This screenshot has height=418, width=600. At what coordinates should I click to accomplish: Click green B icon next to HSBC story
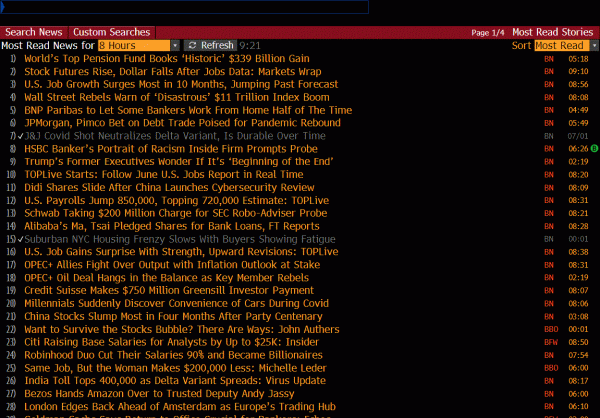pos(594,149)
